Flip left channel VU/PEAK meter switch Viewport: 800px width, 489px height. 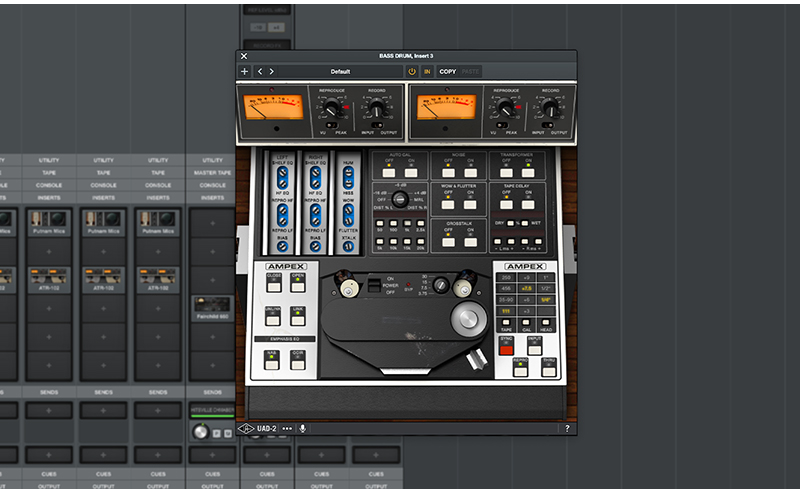pyautogui.click(x=332, y=125)
